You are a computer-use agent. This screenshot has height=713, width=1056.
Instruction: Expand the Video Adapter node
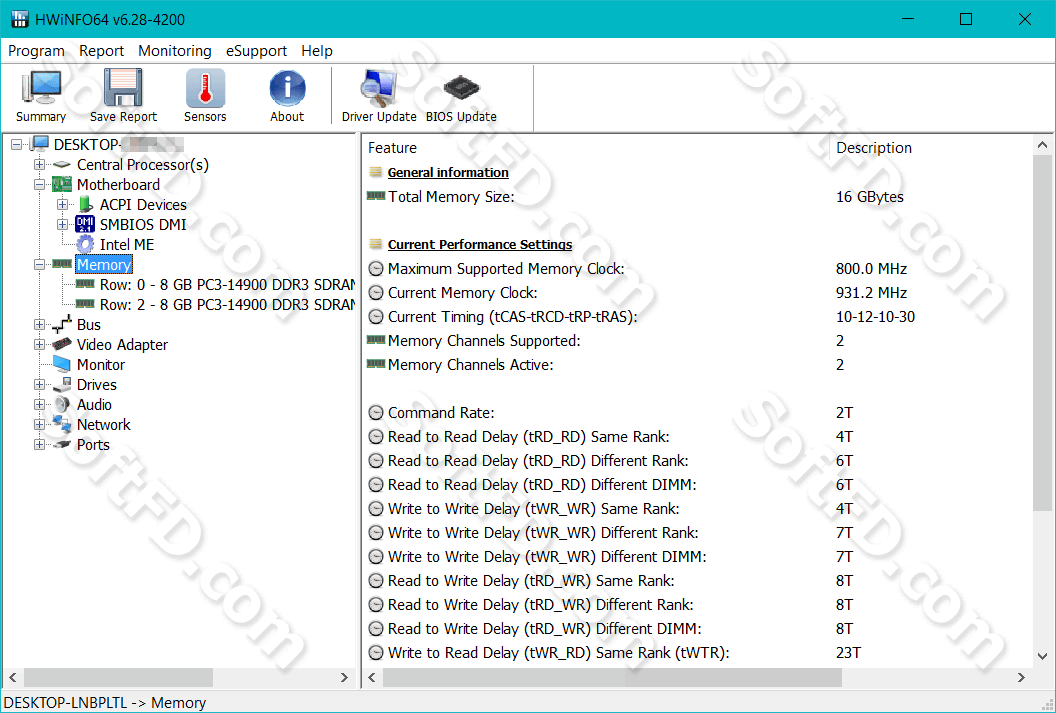[39, 345]
